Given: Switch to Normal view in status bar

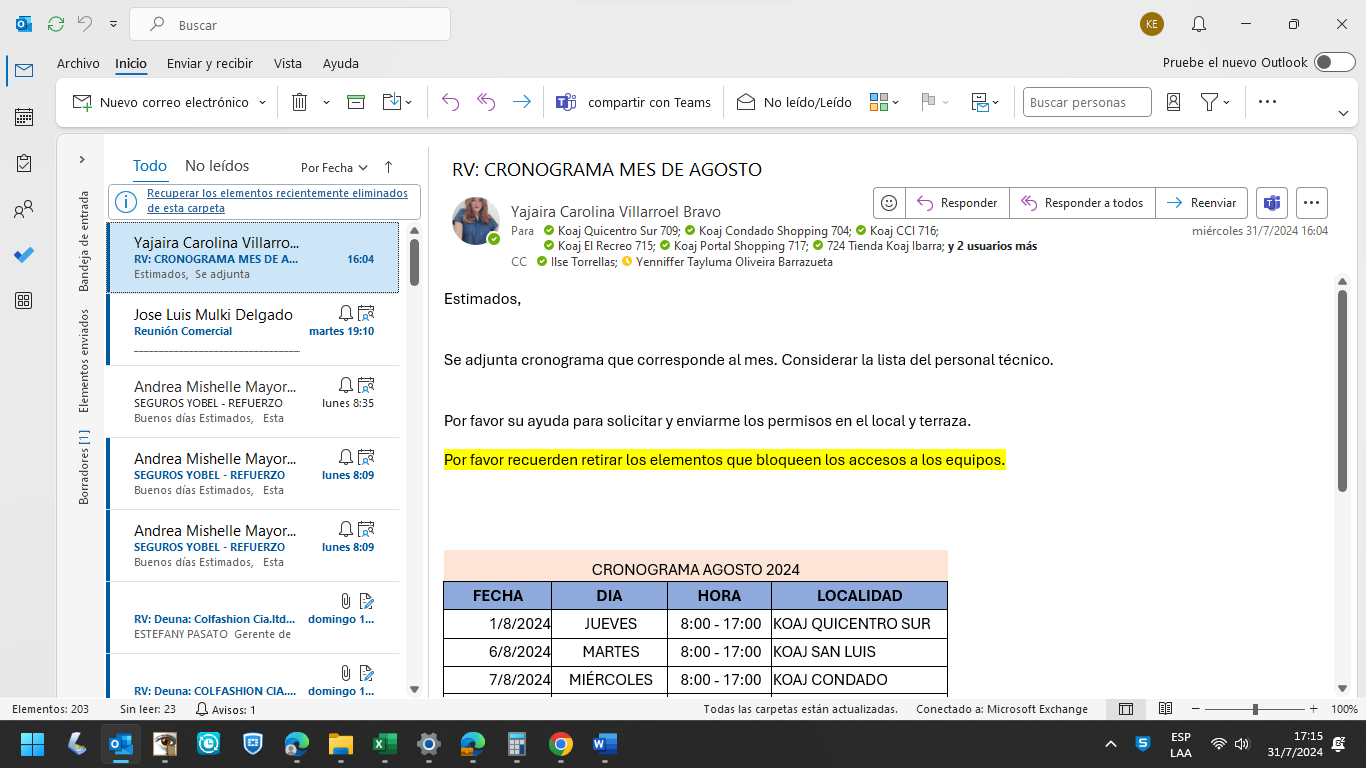Looking at the screenshot, I should coord(1126,709).
